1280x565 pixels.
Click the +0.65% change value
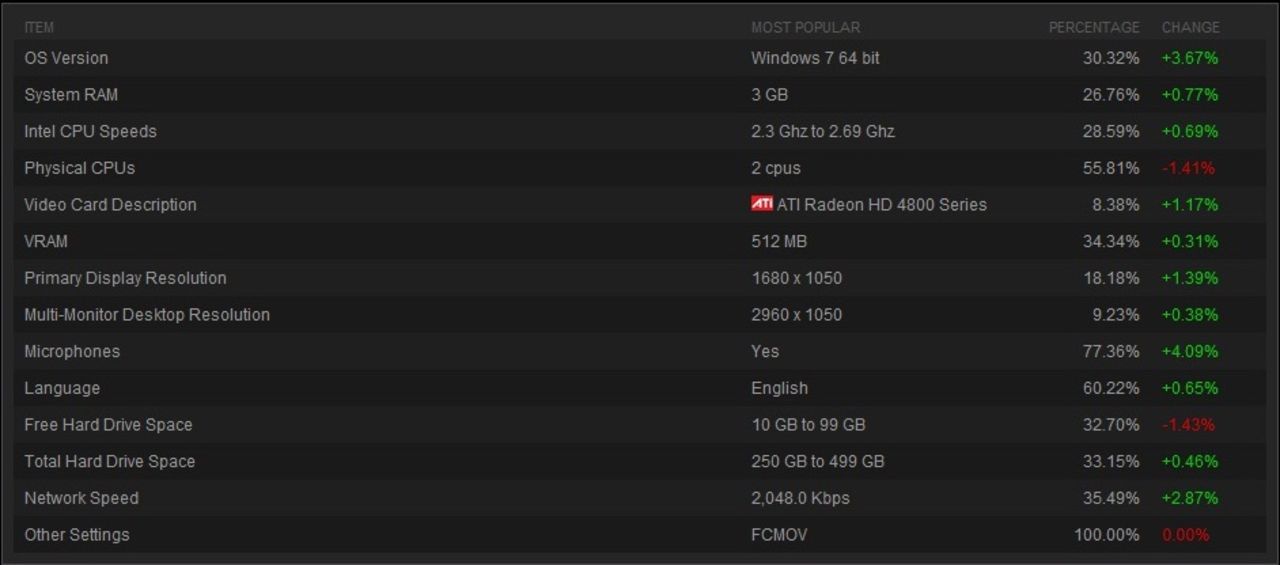click(x=1190, y=388)
